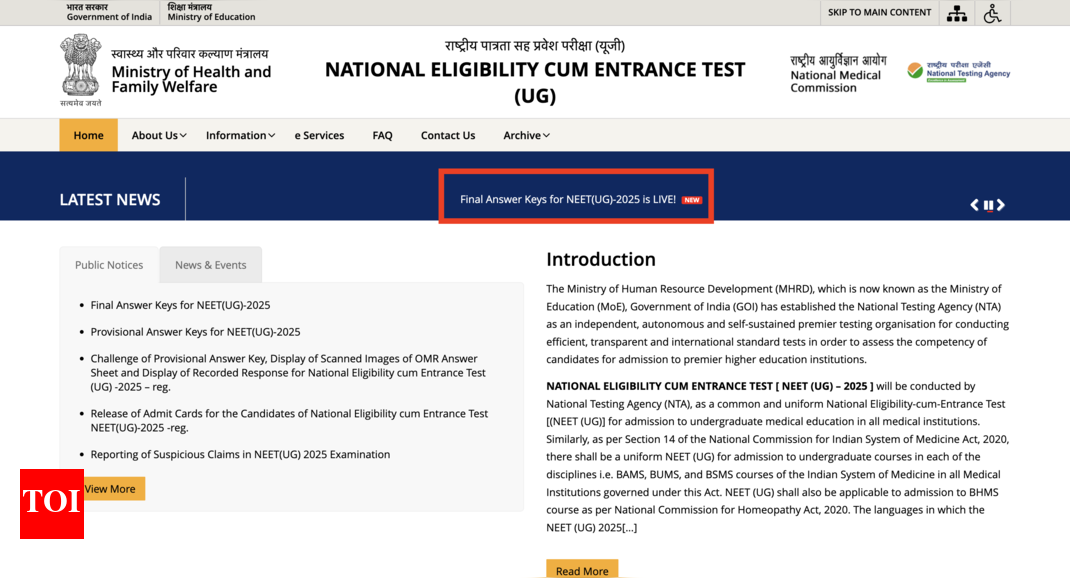Screen dimensions: 1070x578
Task: Open the accessibility options icon
Action: pyautogui.click(x=992, y=13)
